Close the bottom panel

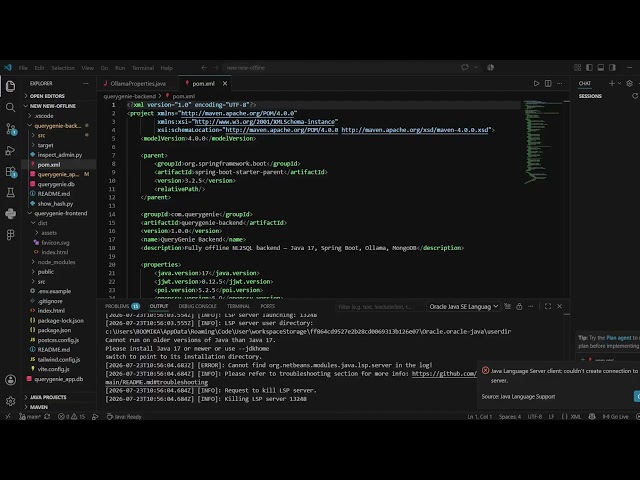click(560, 307)
